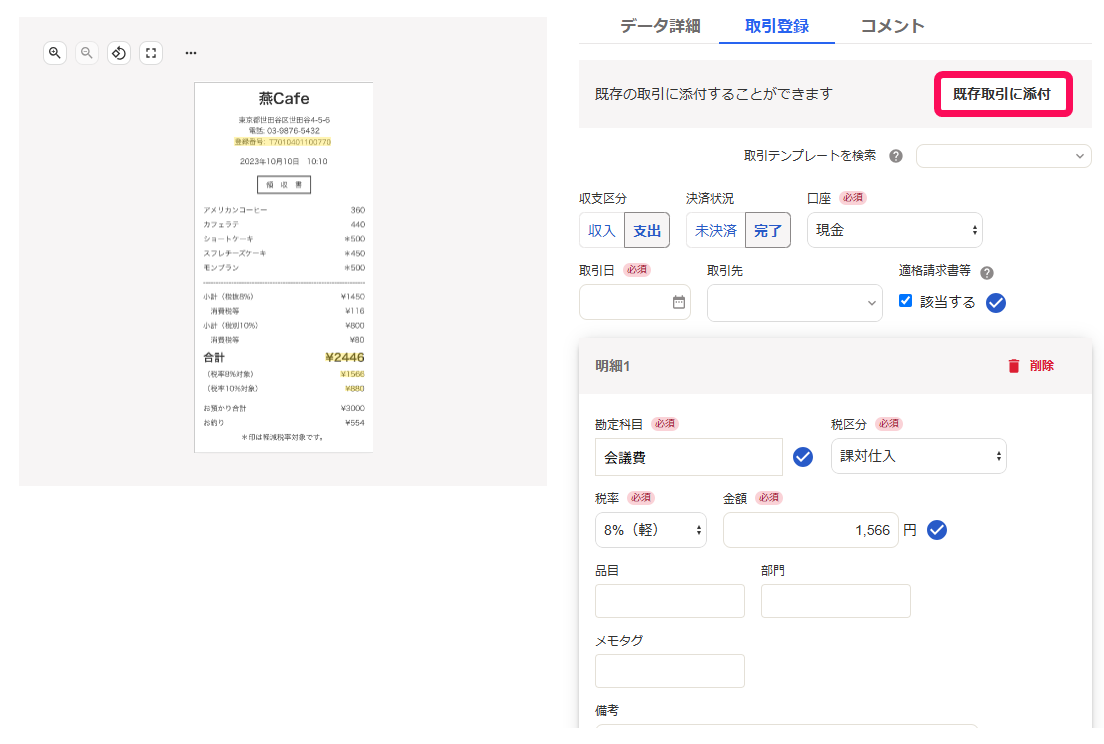The height and width of the screenshot is (744, 1104).
Task: Click the red trash icon in 明細1
Action: coord(1014,365)
